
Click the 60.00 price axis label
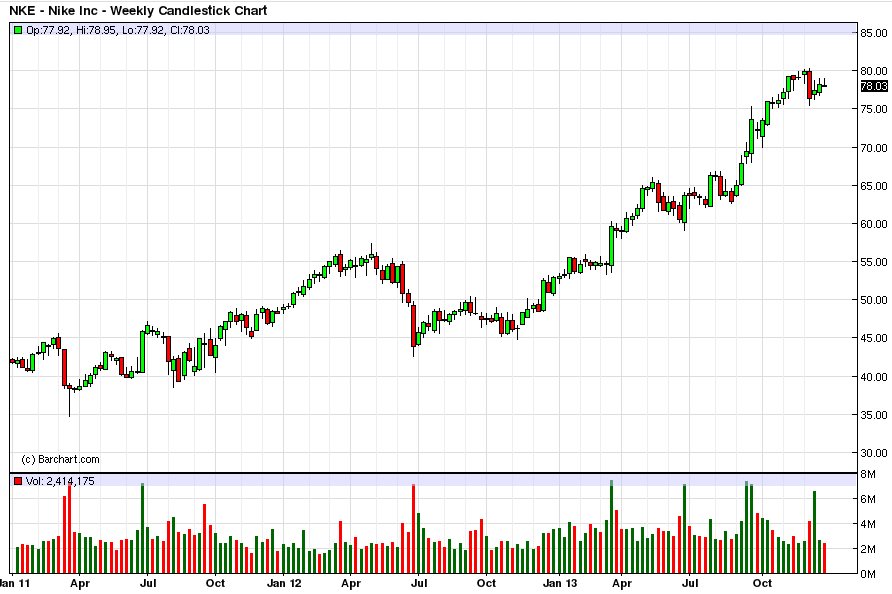pyautogui.click(x=874, y=224)
